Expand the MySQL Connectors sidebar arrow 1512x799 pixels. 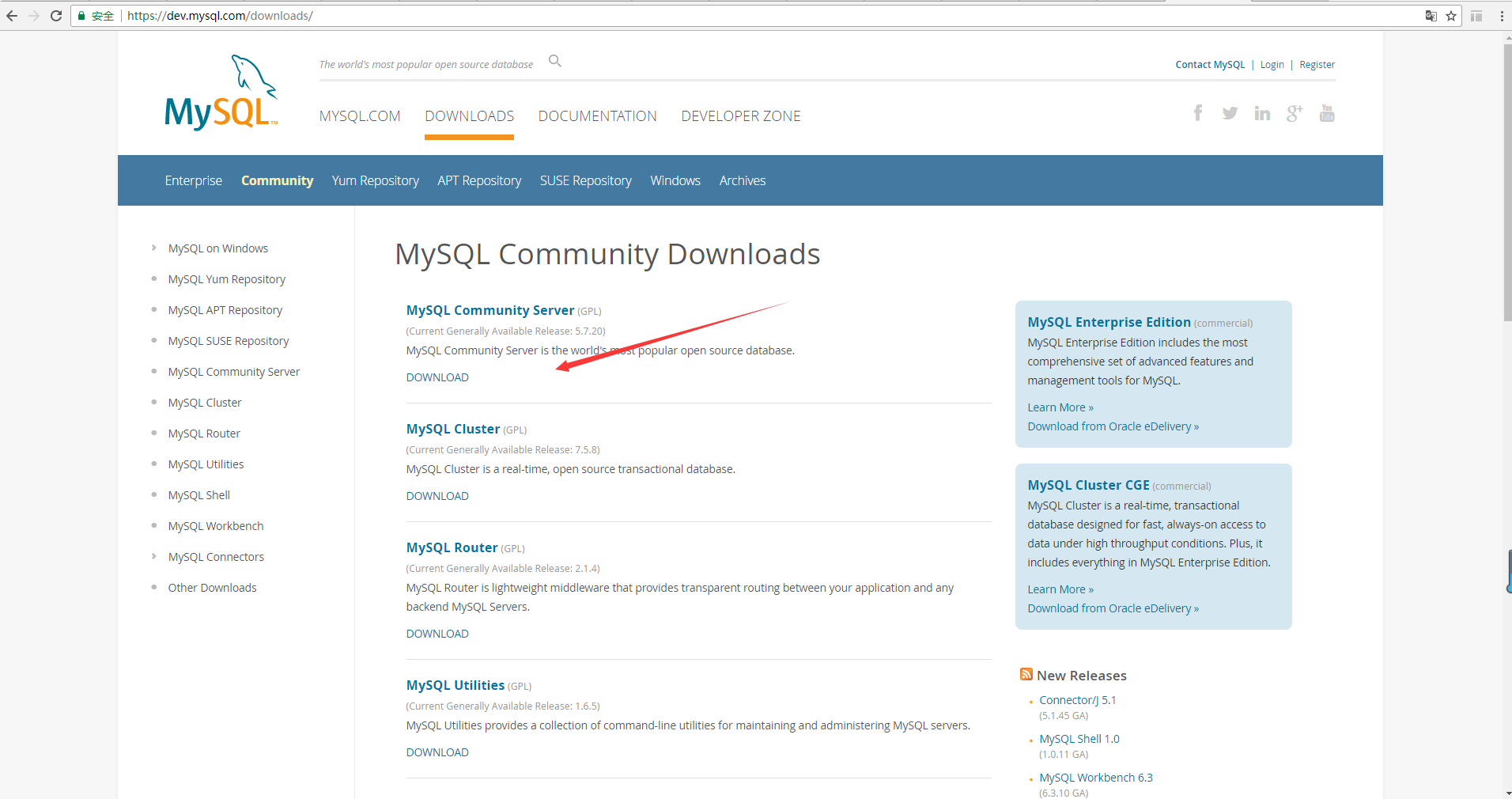154,557
